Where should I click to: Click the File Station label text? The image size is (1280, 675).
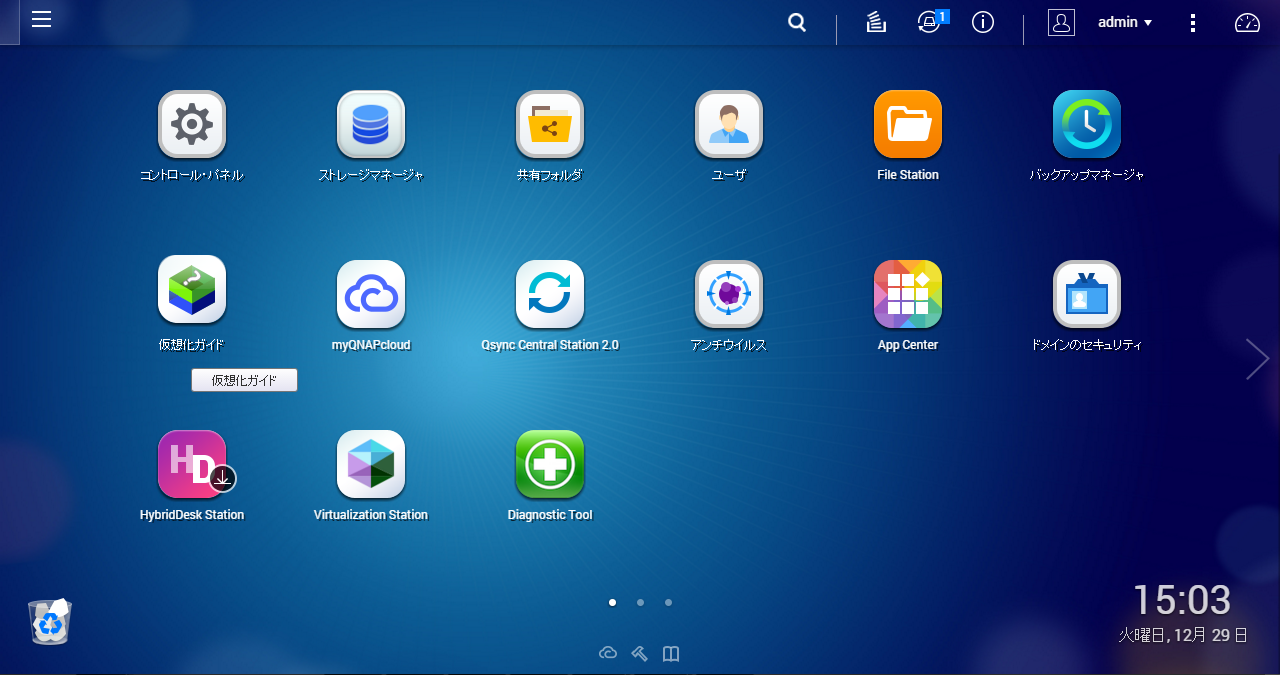tap(908, 175)
